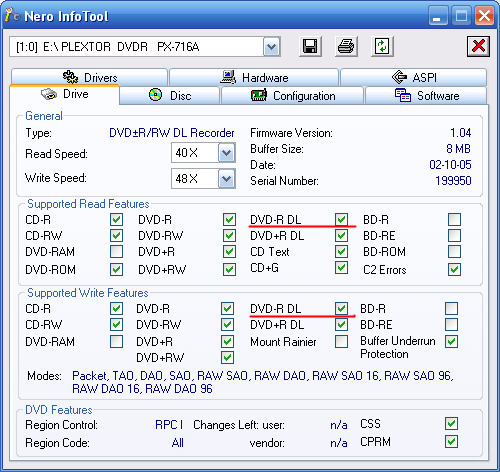Print the report using printer icon
This screenshot has width=500, height=472.
[x=346, y=46]
